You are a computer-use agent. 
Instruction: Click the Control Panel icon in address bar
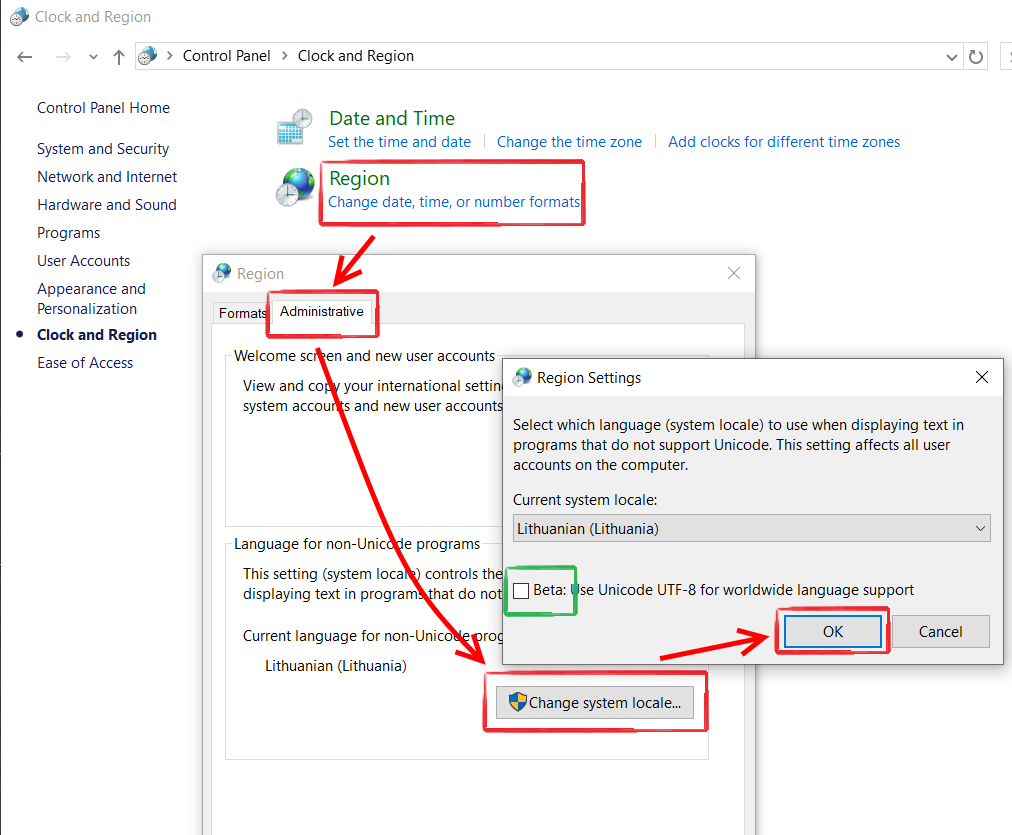(148, 56)
